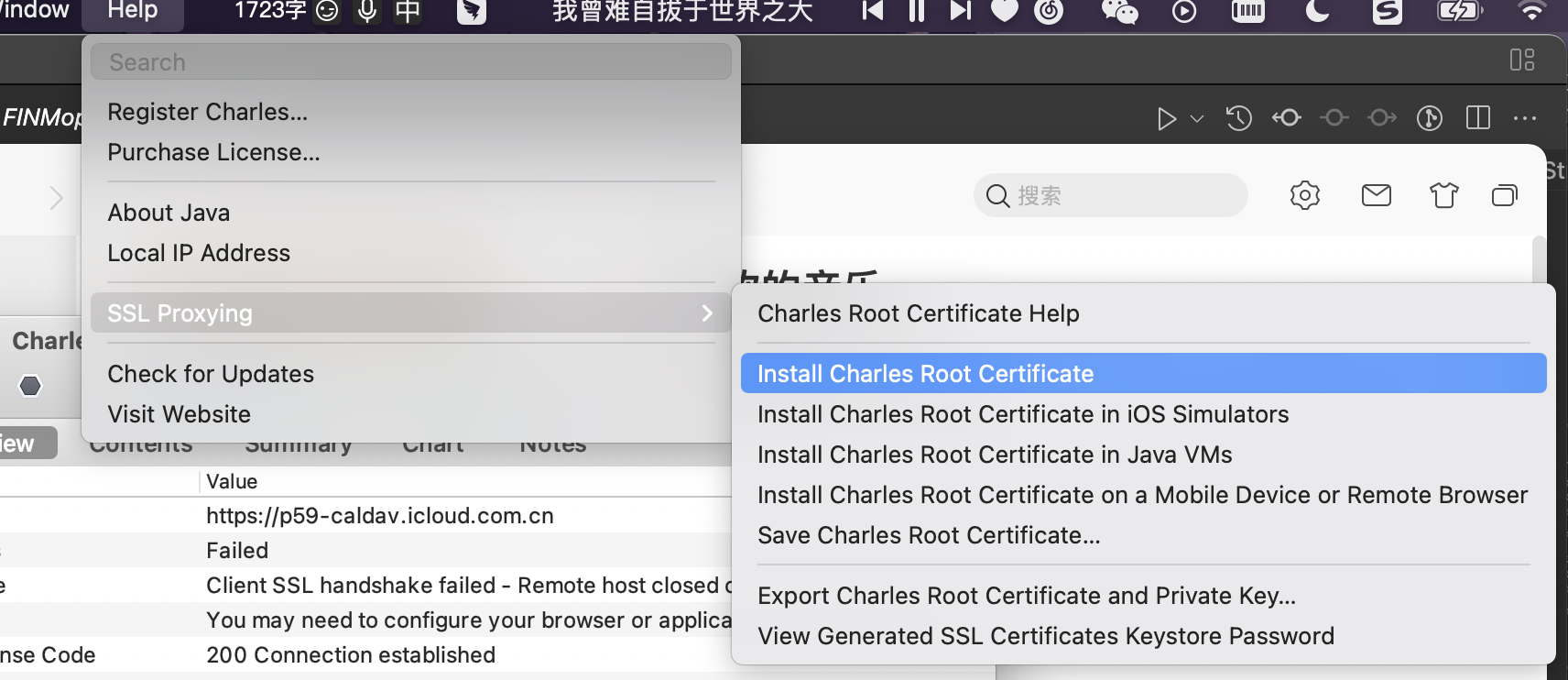Select the https://p59-caldav.icloud.com.cn value
Screen dimensions: 1568x680
380,516
